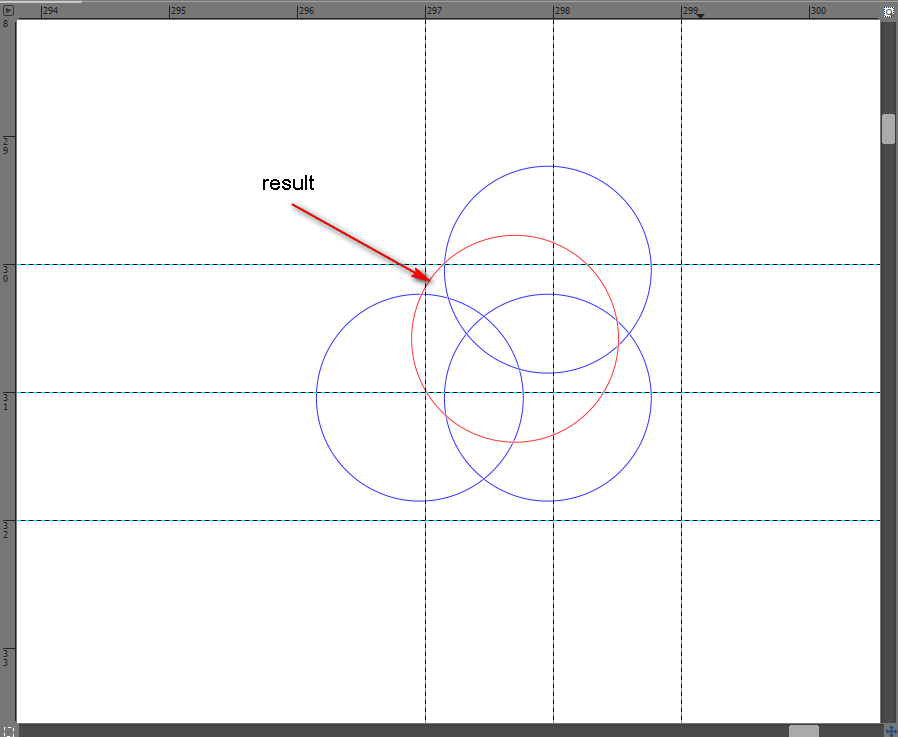The height and width of the screenshot is (737, 898).
Task: Click the 33 mark on the vertical ruler
Action: (x=6, y=657)
